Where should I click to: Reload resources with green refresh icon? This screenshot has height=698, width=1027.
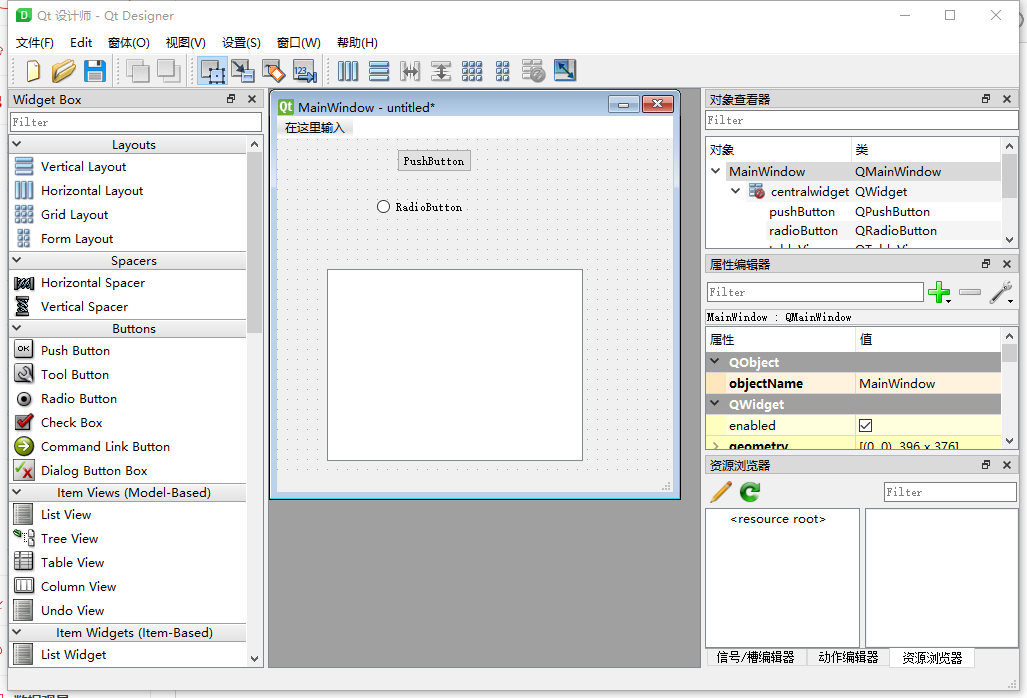pos(750,492)
